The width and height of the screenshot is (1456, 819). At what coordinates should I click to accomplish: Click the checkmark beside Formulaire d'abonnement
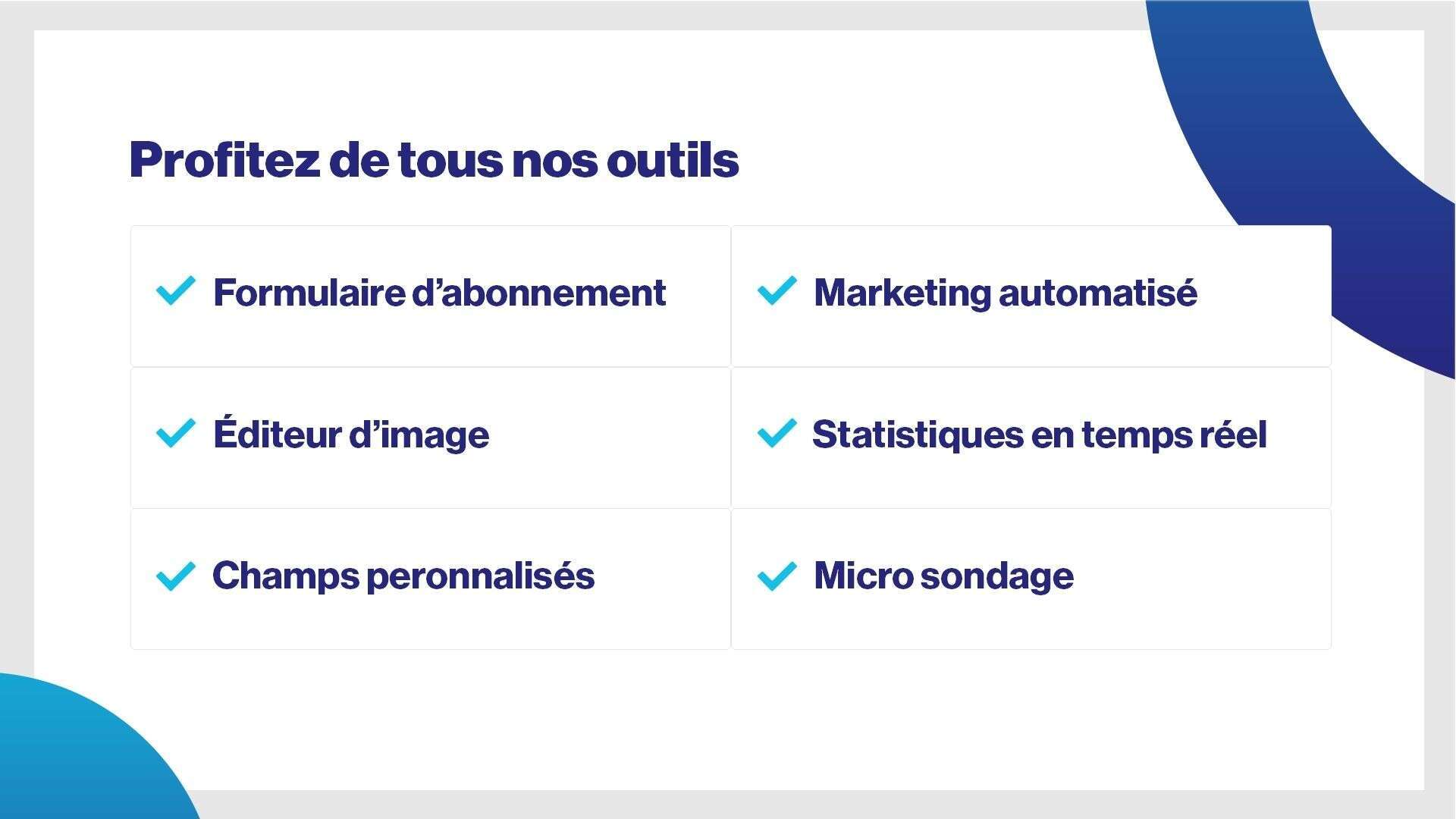pyautogui.click(x=175, y=291)
